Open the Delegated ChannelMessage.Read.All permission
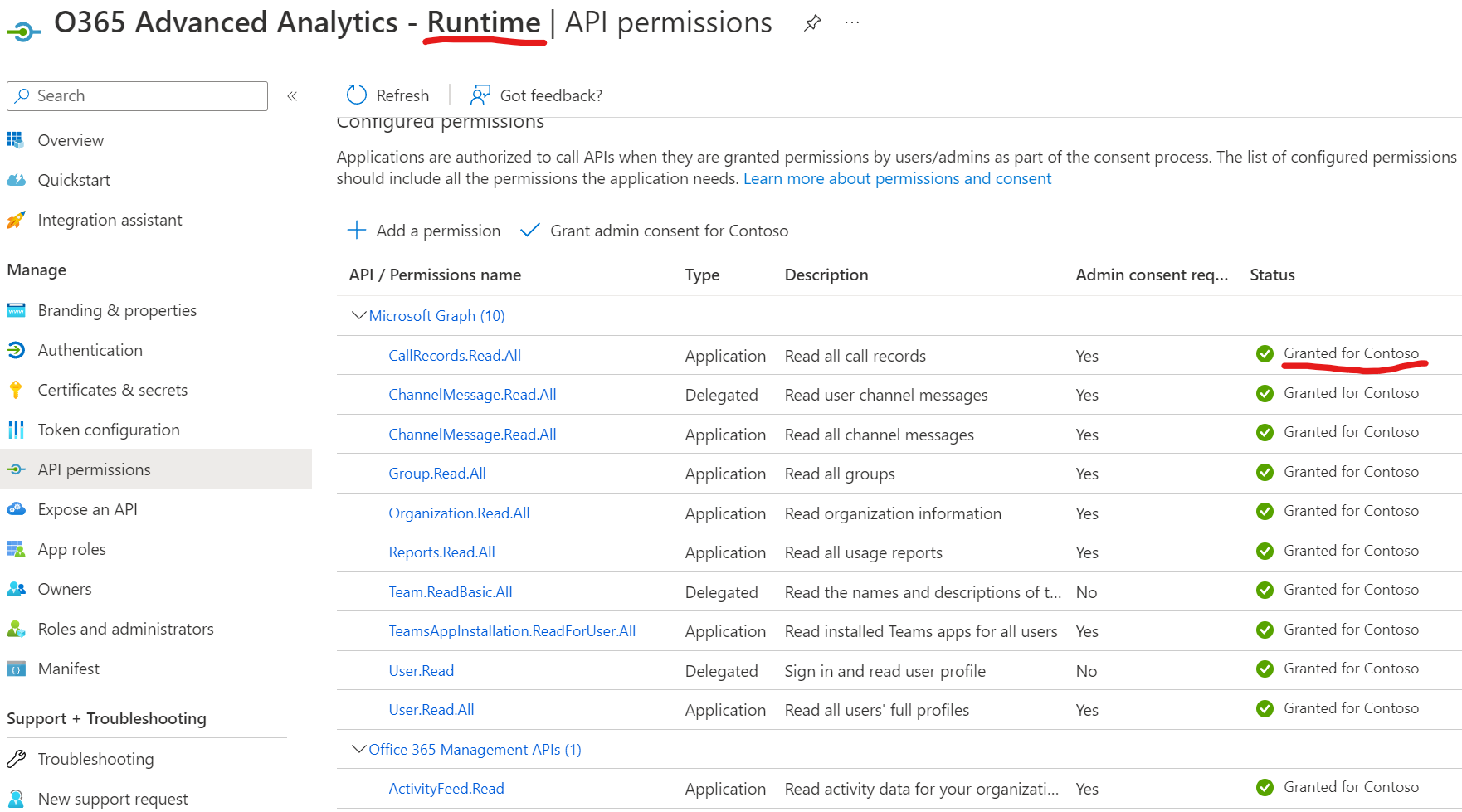 [472, 395]
